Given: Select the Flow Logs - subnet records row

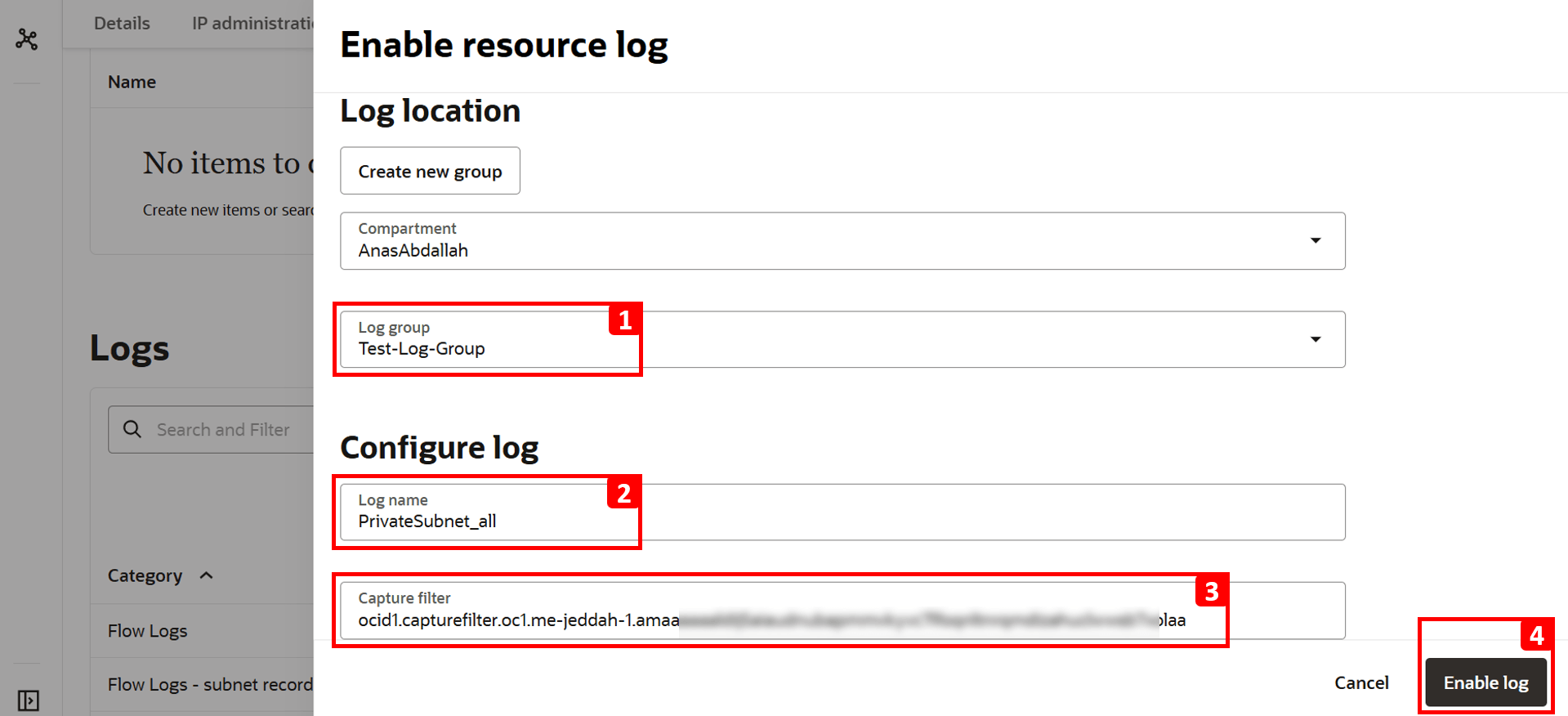Looking at the screenshot, I should (202, 685).
